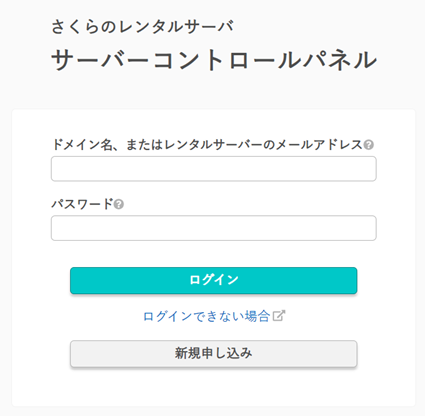
Task: Open the ログインできない場合 link
Action: (206, 316)
